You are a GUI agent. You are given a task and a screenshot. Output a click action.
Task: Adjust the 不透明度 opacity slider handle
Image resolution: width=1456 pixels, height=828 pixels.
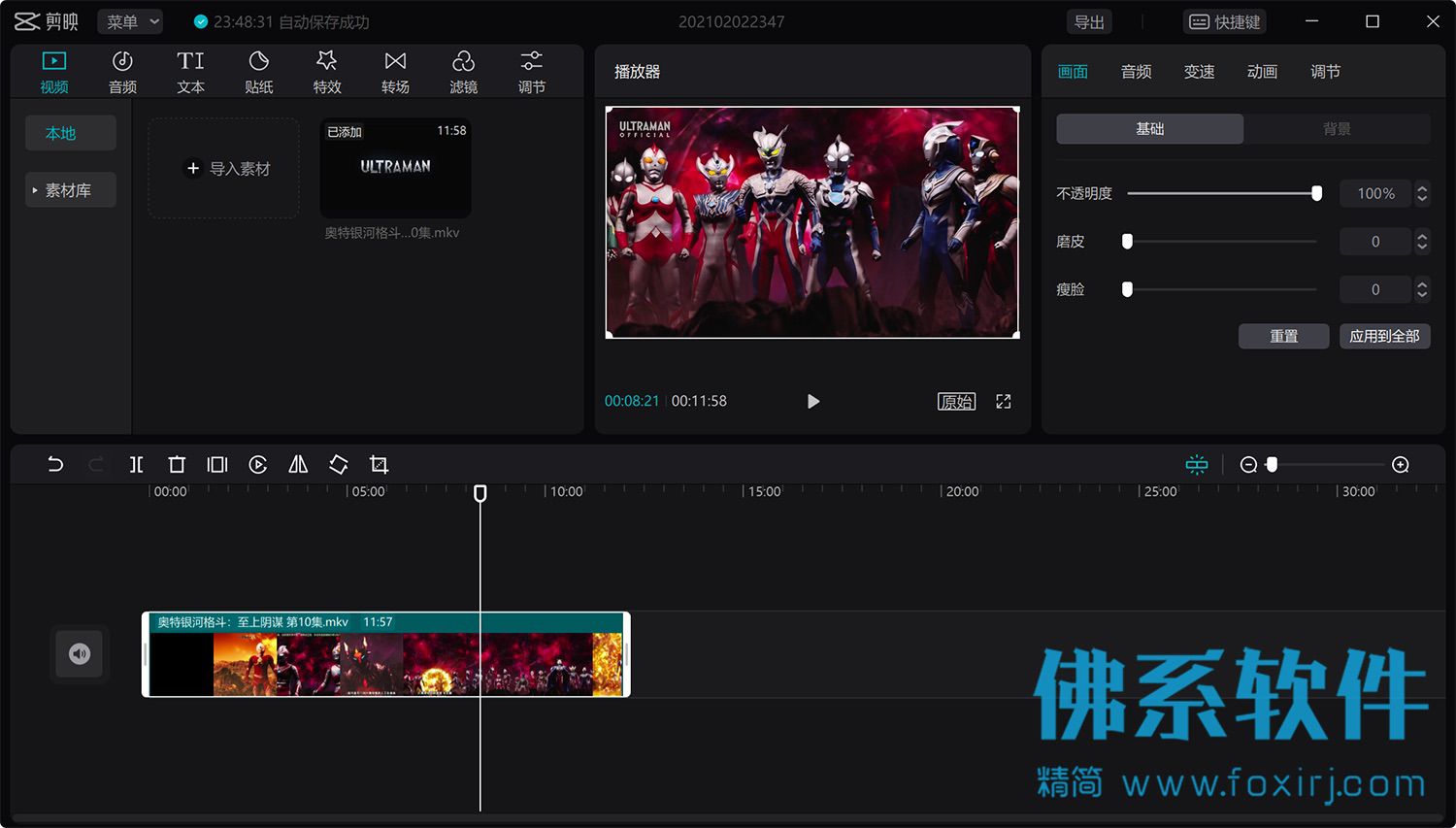point(1316,193)
